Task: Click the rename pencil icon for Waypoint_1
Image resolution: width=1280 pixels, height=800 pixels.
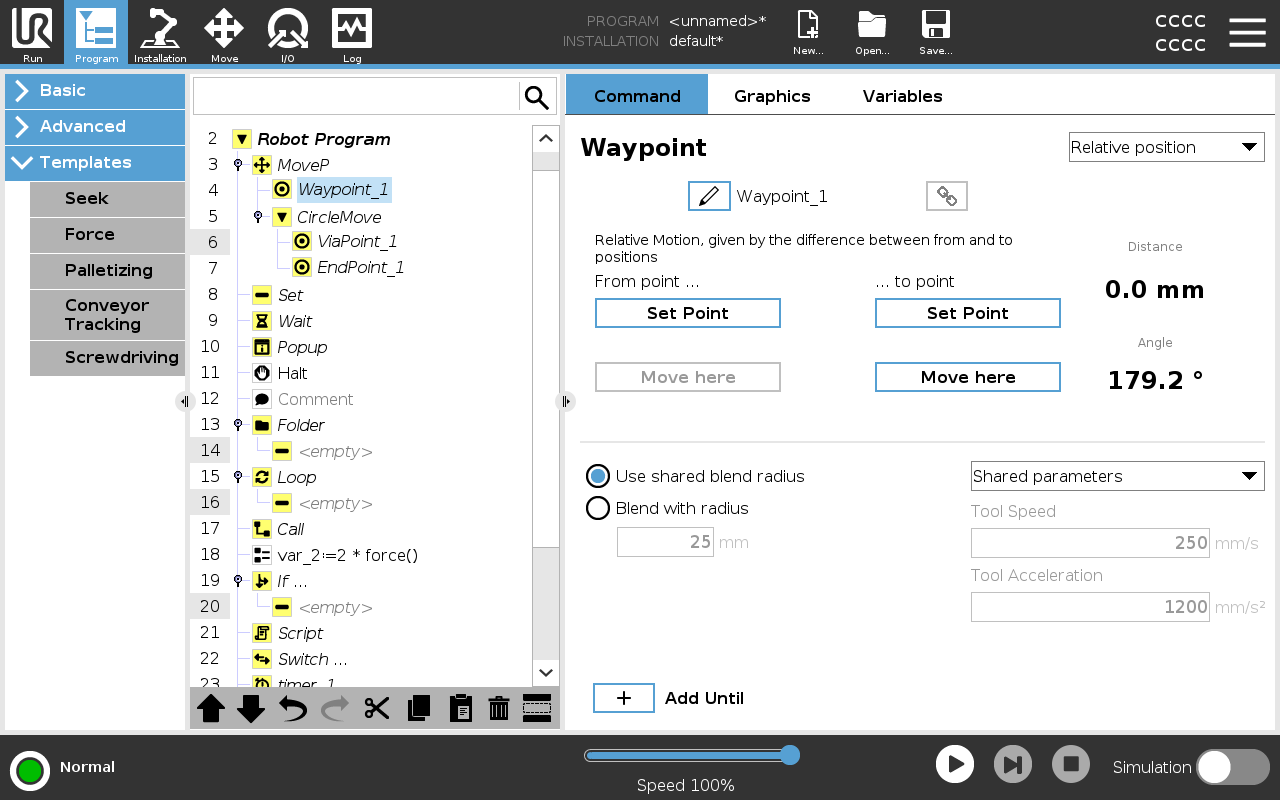Action: (x=709, y=196)
